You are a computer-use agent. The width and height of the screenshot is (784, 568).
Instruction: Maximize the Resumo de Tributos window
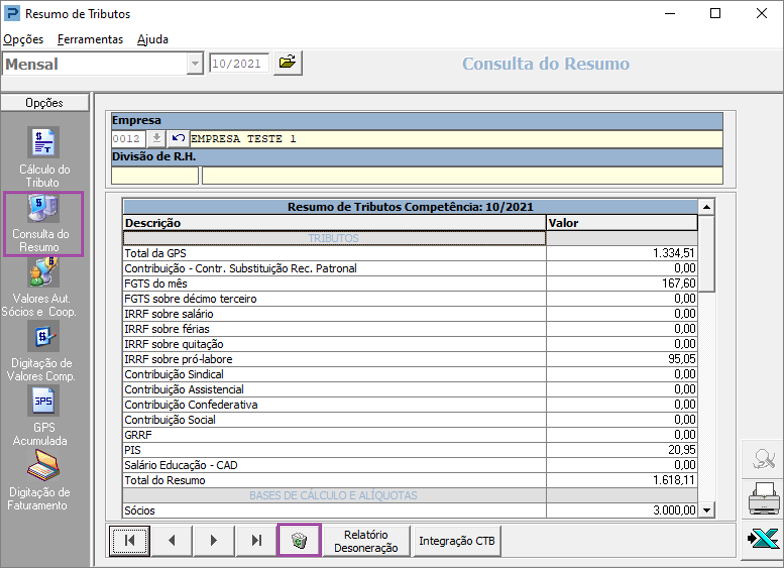coord(716,14)
